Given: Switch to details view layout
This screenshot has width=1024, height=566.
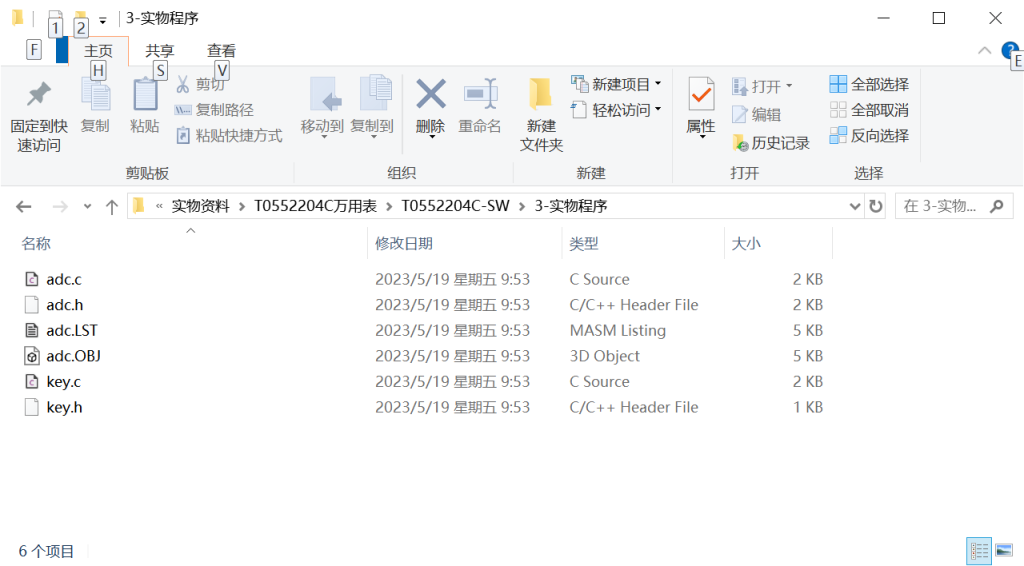Looking at the screenshot, I should click(x=979, y=550).
